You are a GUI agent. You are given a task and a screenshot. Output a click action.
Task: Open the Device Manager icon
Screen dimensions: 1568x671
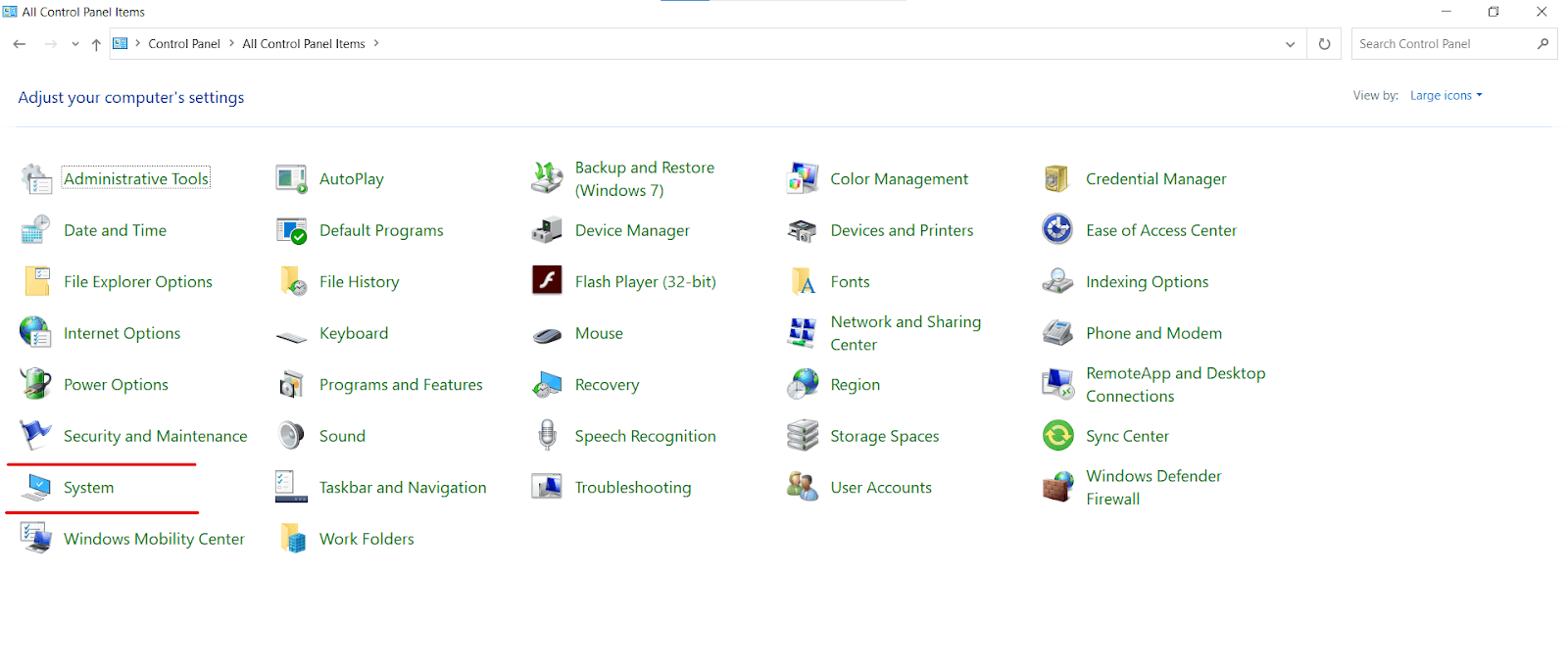(547, 231)
